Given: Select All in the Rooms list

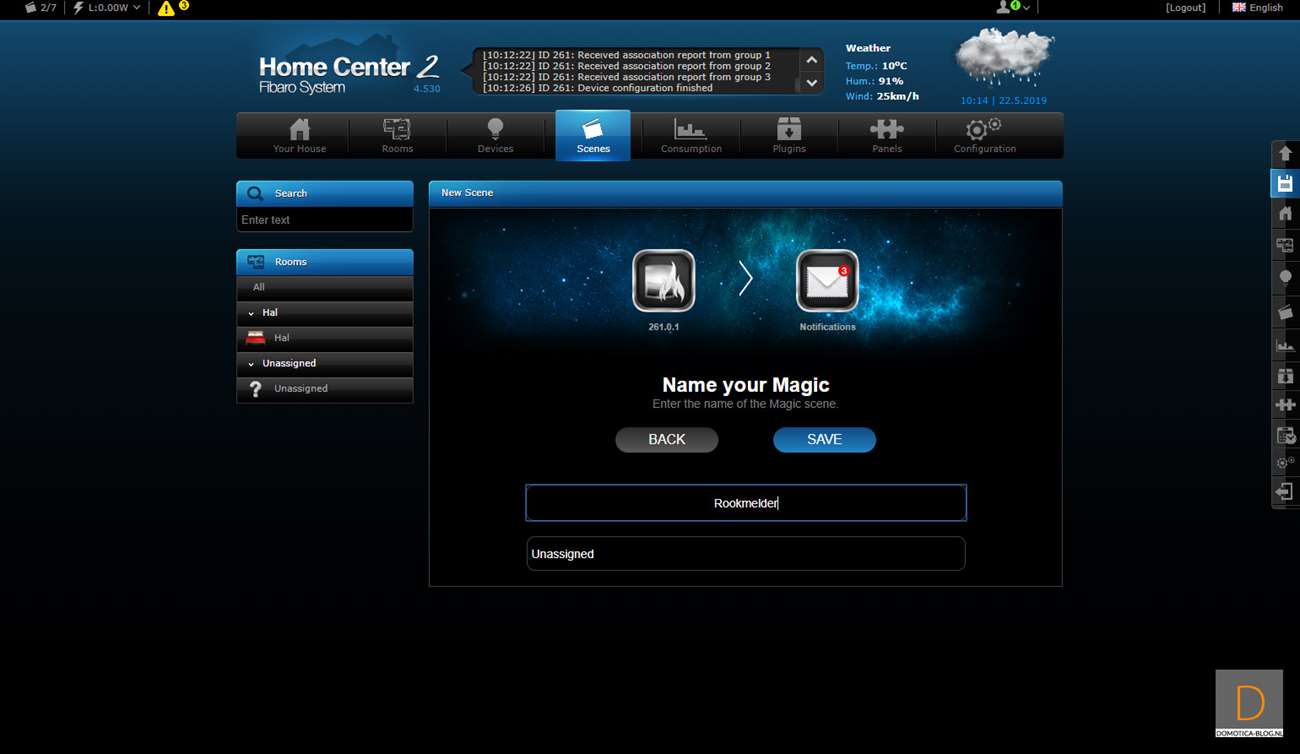Looking at the screenshot, I should click(x=325, y=287).
